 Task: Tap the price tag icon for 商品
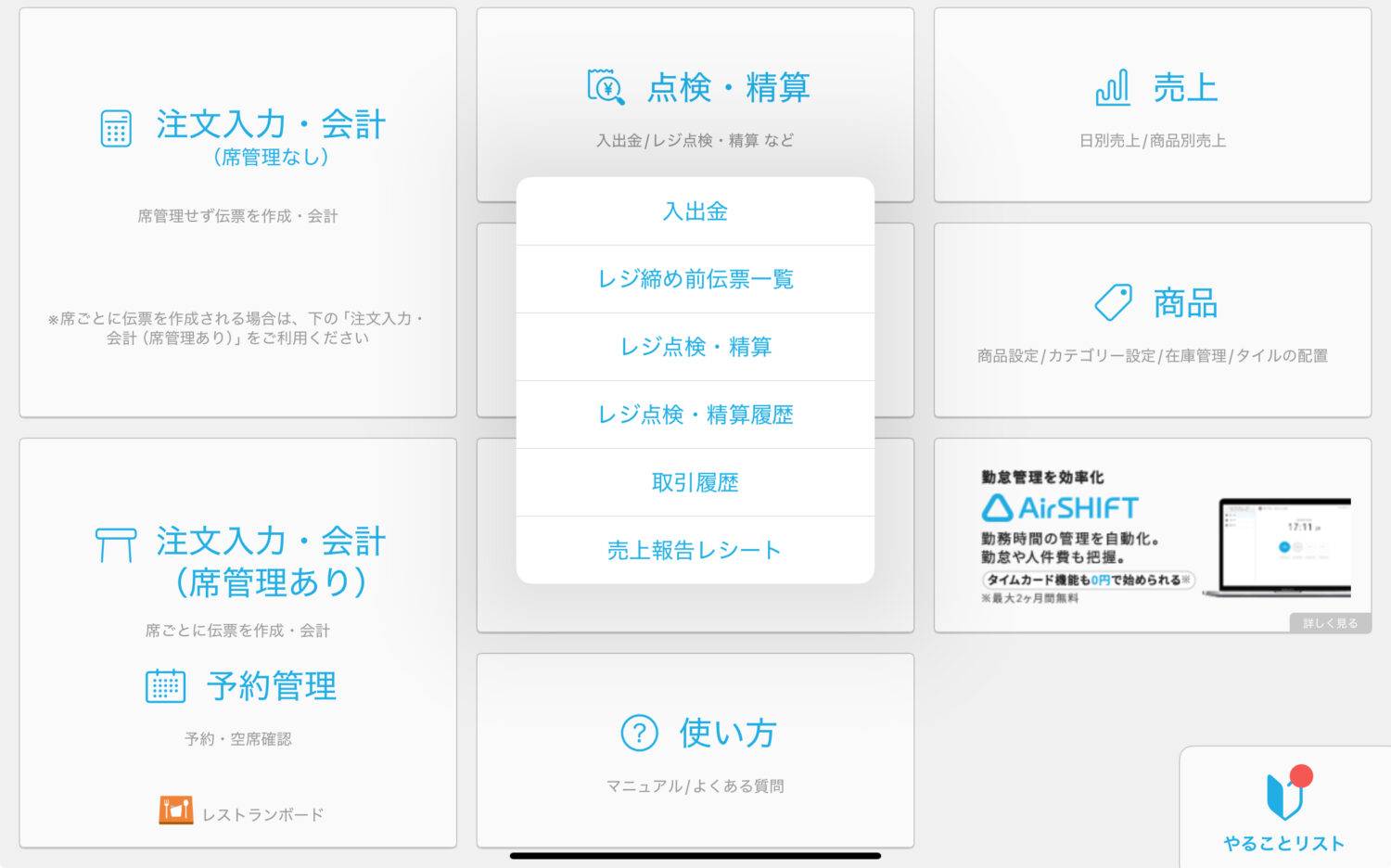[1113, 302]
